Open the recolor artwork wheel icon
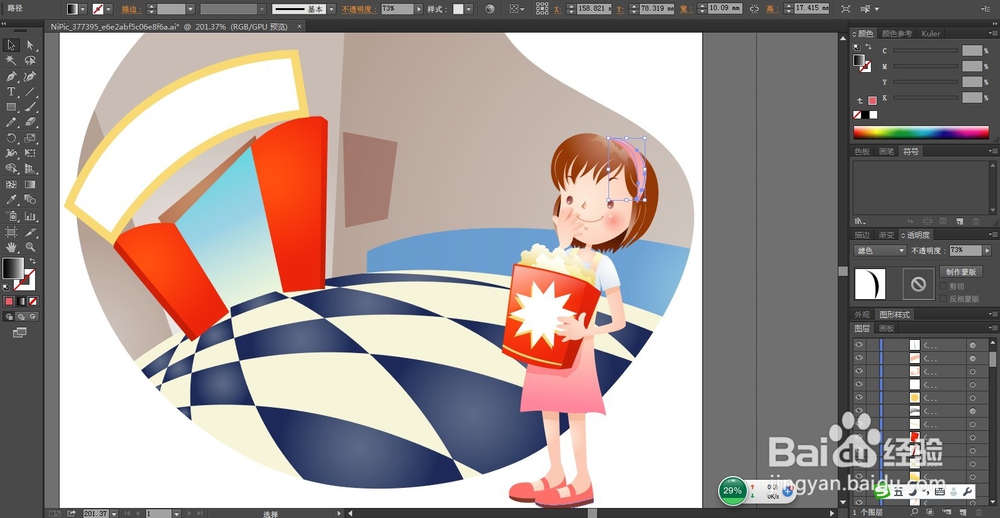This screenshot has width=1000, height=518. pos(490,9)
